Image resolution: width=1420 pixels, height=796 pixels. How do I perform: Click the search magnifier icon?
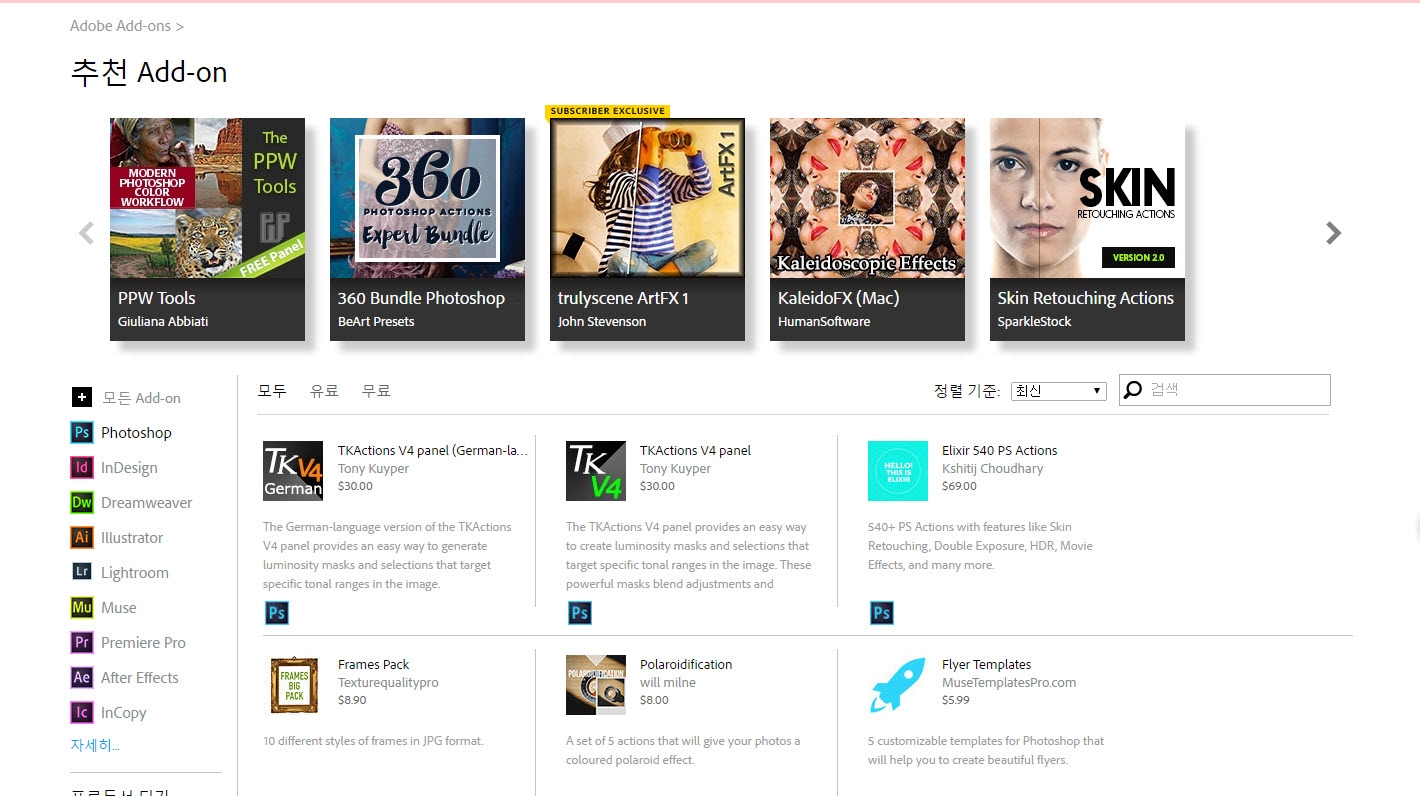(x=1131, y=389)
